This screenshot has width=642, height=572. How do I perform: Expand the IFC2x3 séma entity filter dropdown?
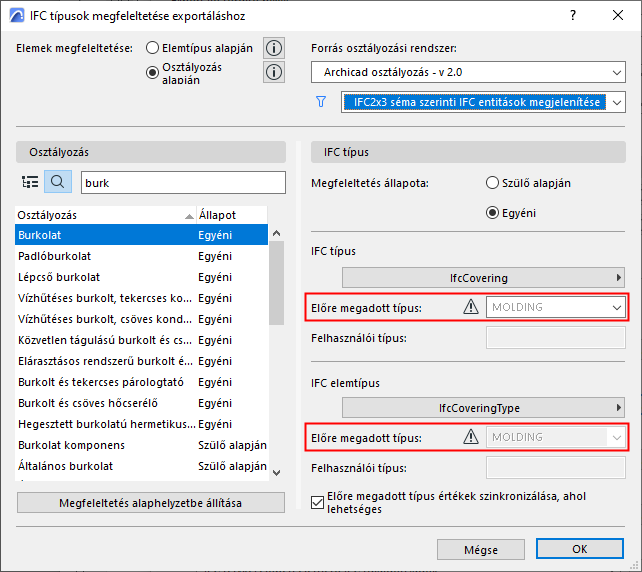tap(483, 102)
